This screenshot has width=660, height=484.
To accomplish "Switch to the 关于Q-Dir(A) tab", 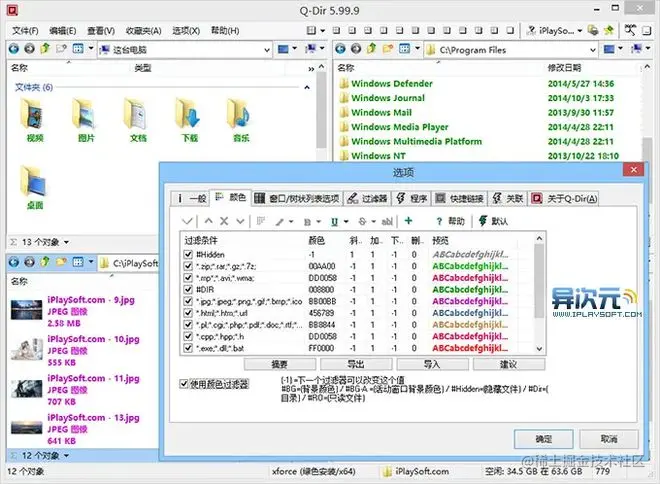I will 564,198.
